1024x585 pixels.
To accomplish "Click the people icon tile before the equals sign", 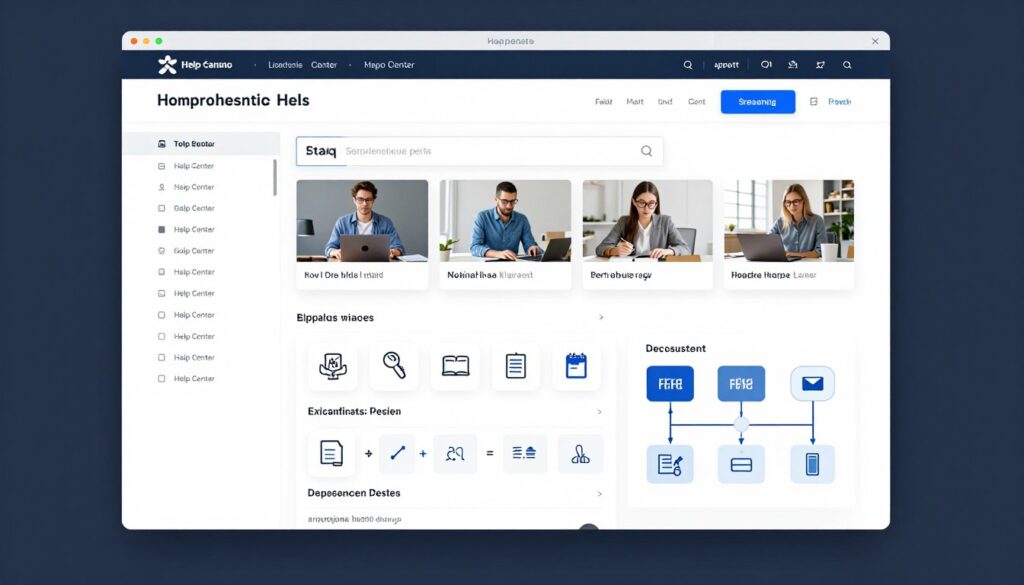I will tap(455, 453).
